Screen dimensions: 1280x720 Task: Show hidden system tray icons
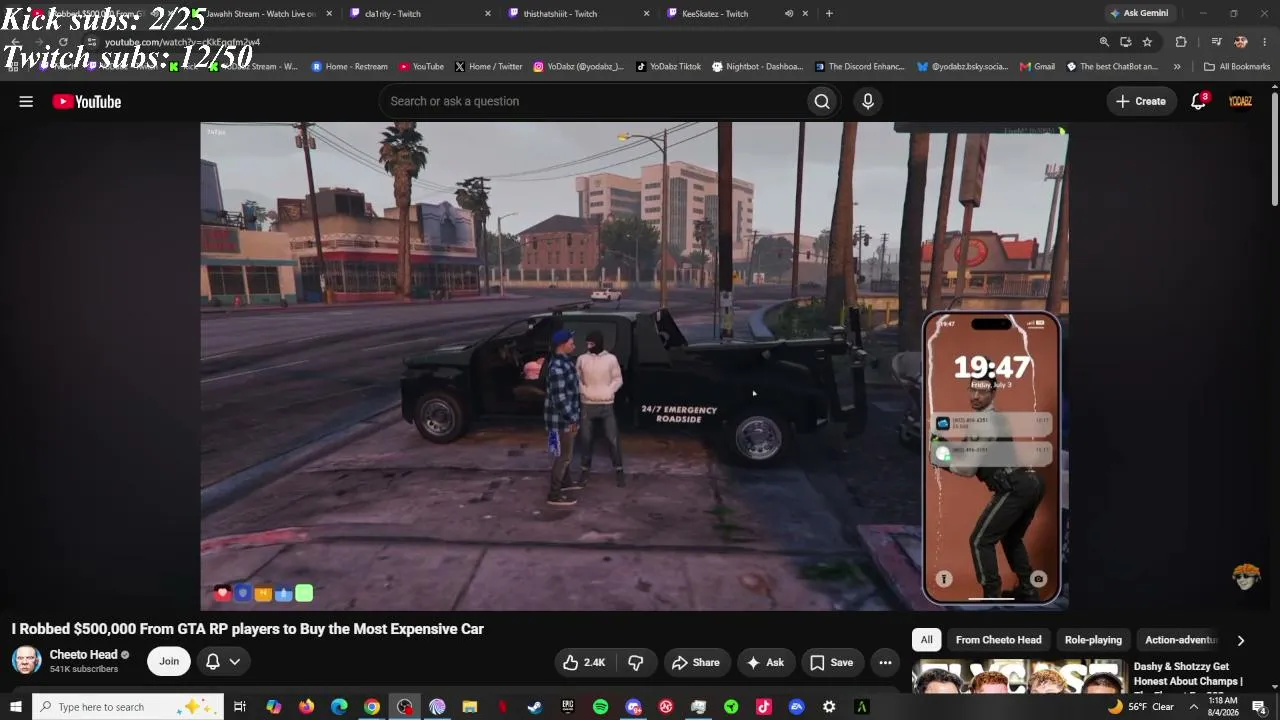pyautogui.click(x=1193, y=707)
